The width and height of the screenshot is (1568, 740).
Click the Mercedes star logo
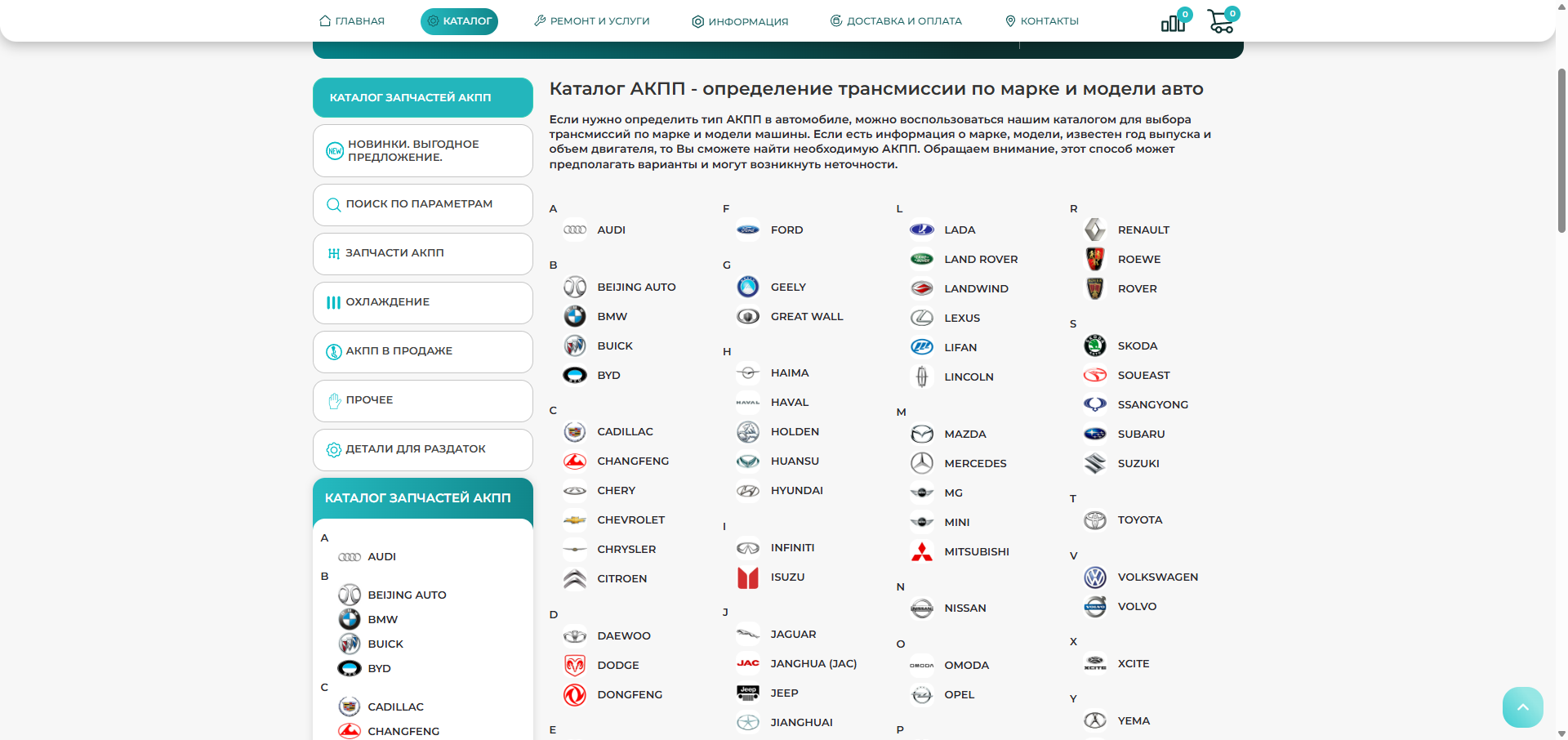[922, 463]
